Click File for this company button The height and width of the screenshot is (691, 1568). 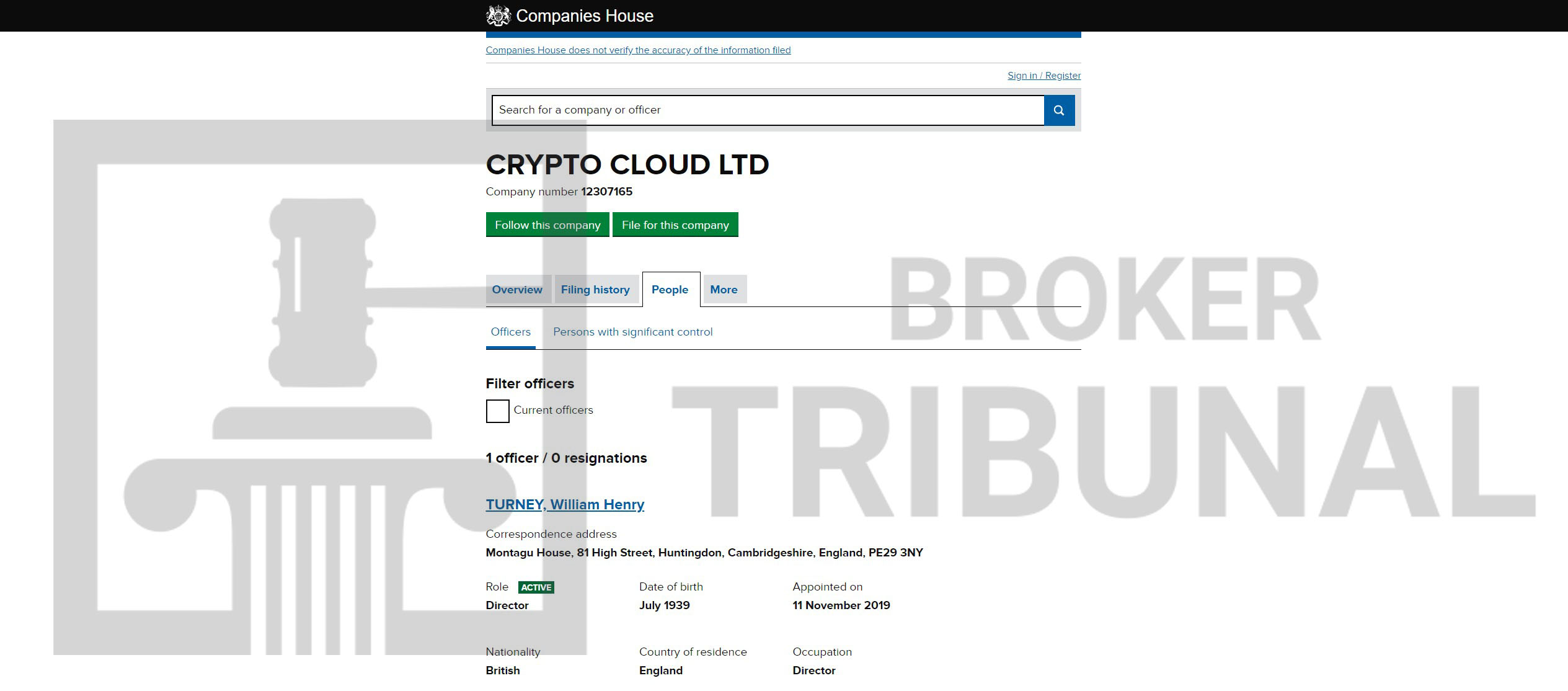pyautogui.click(x=675, y=225)
